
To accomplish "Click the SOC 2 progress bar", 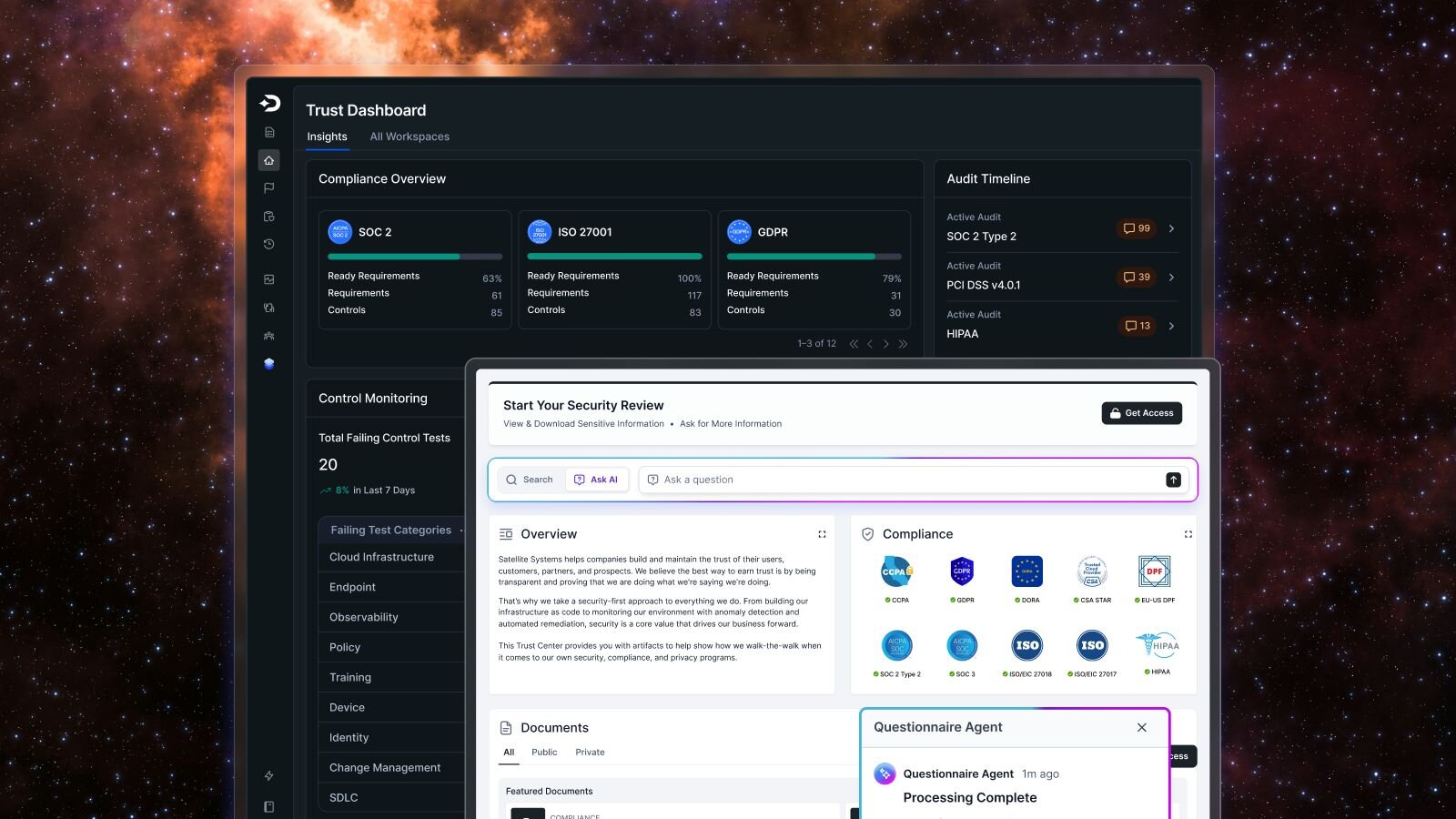I will [415, 257].
